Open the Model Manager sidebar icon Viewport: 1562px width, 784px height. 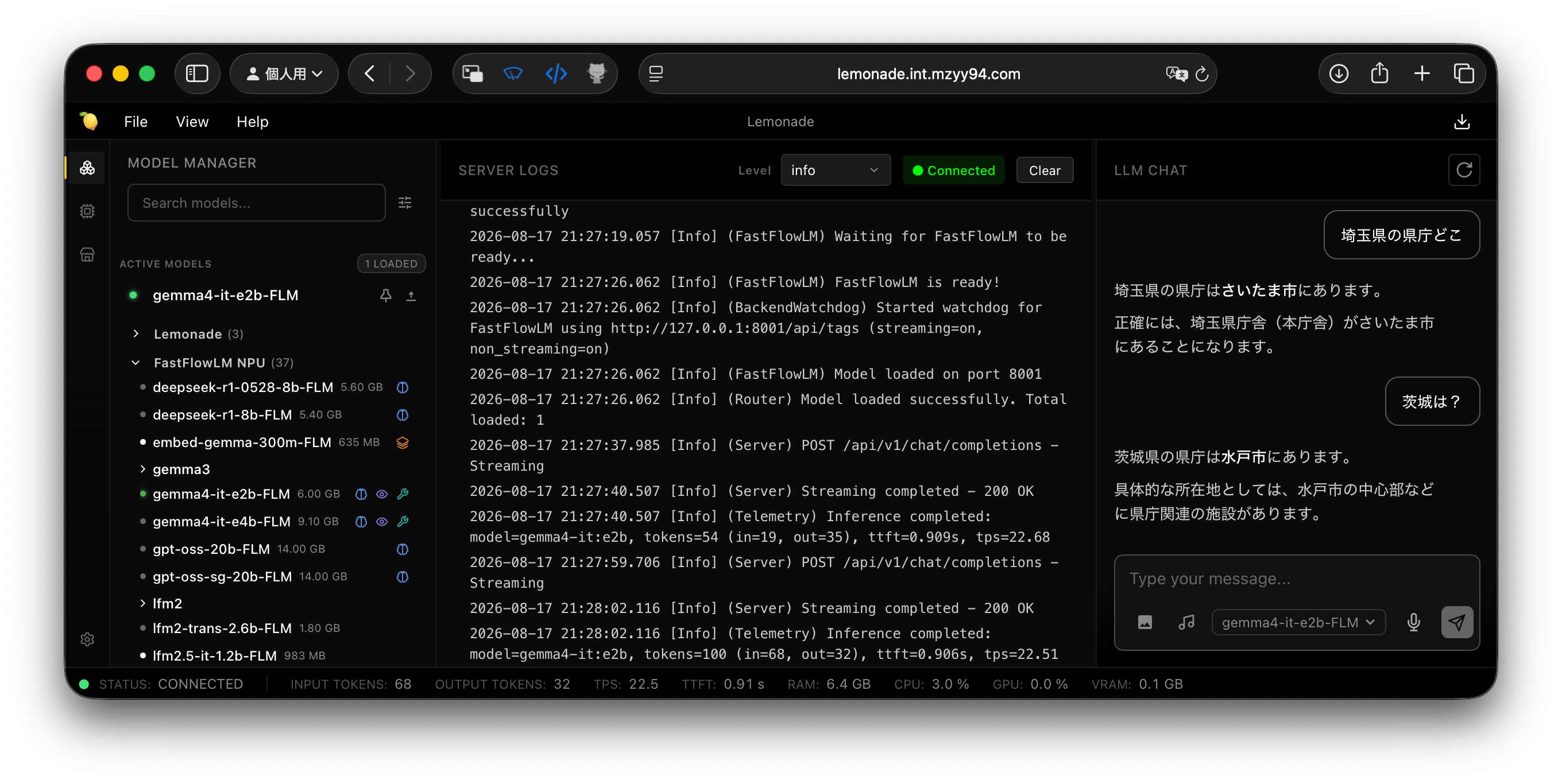tap(87, 168)
